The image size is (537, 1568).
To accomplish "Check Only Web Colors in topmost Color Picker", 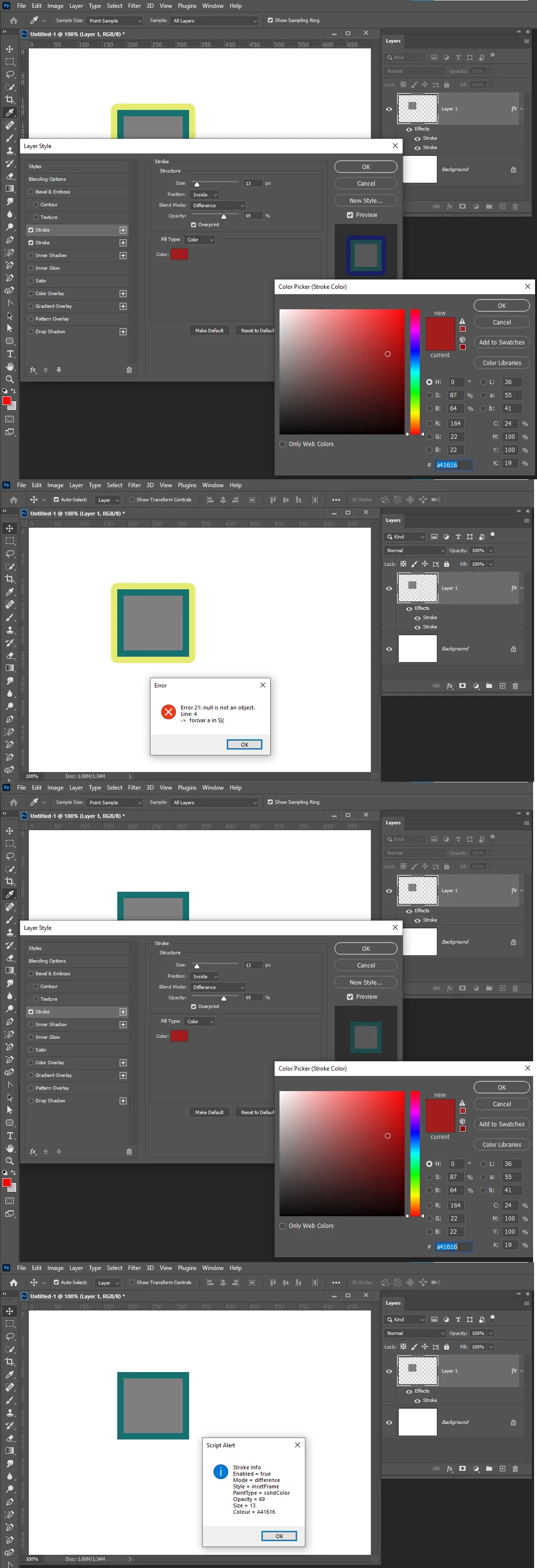I will [x=282, y=444].
